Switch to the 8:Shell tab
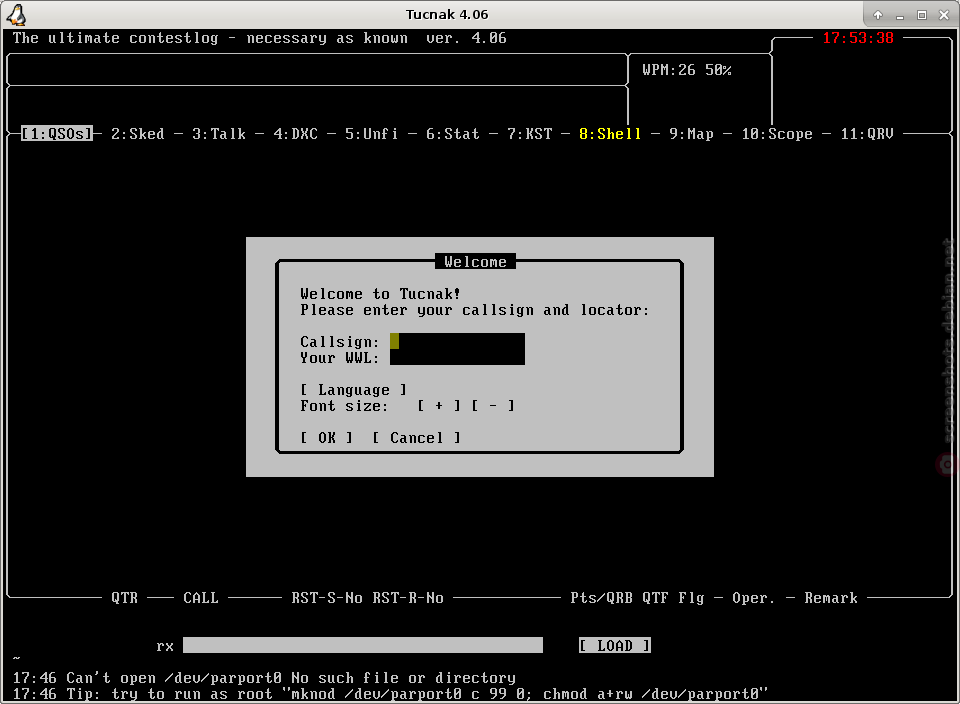The height and width of the screenshot is (704, 960). tap(610, 133)
